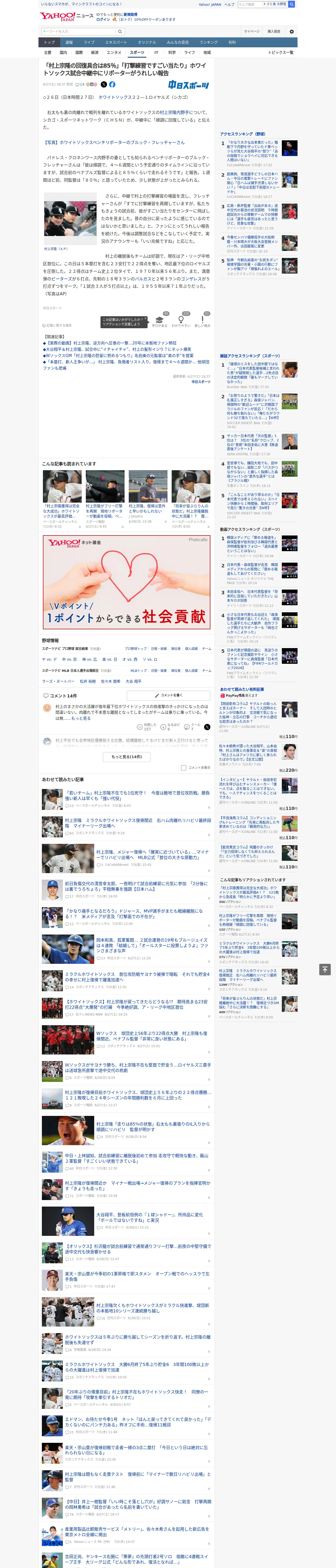This screenshot has width=336, height=1568.
Task: Open the みんなの意見 tab
Action: [178, 43]
